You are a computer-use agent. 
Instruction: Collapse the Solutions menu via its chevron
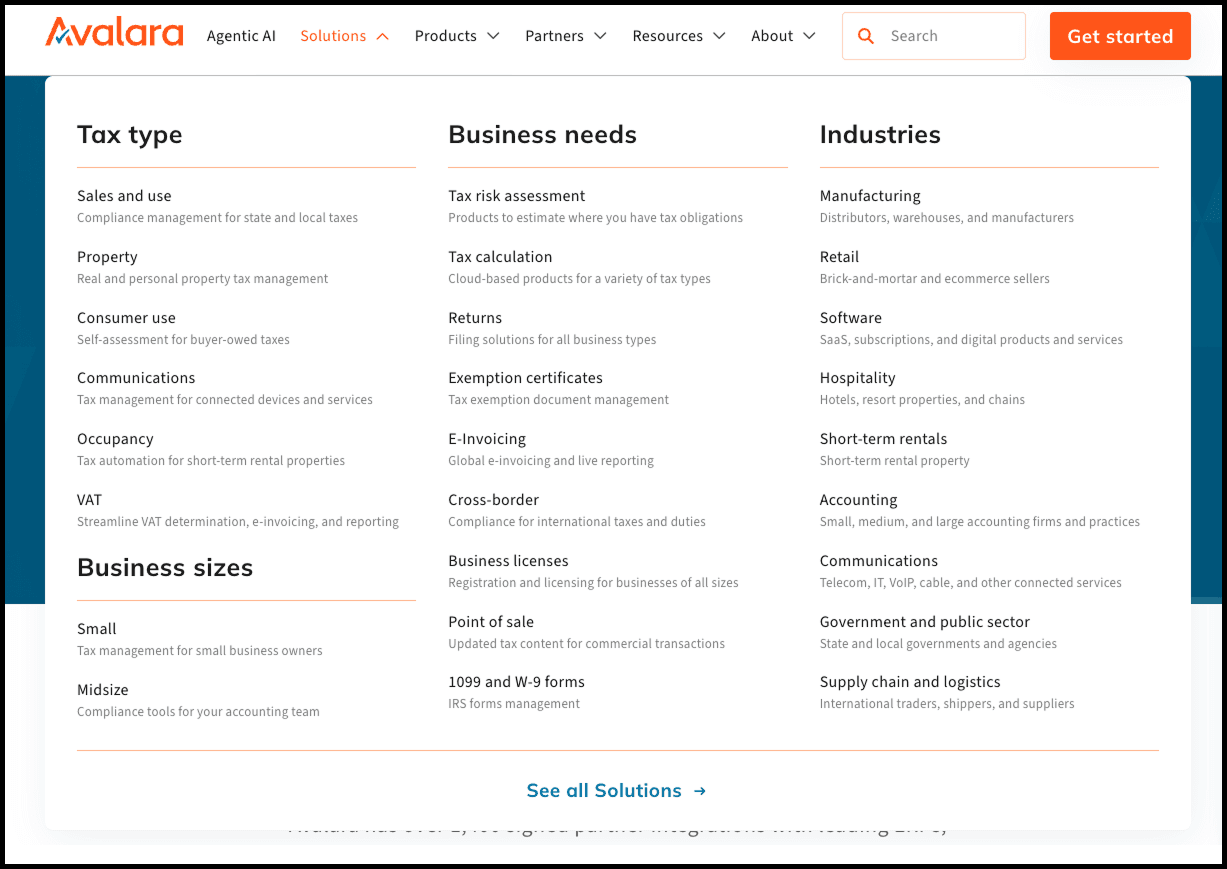point(382,35)
